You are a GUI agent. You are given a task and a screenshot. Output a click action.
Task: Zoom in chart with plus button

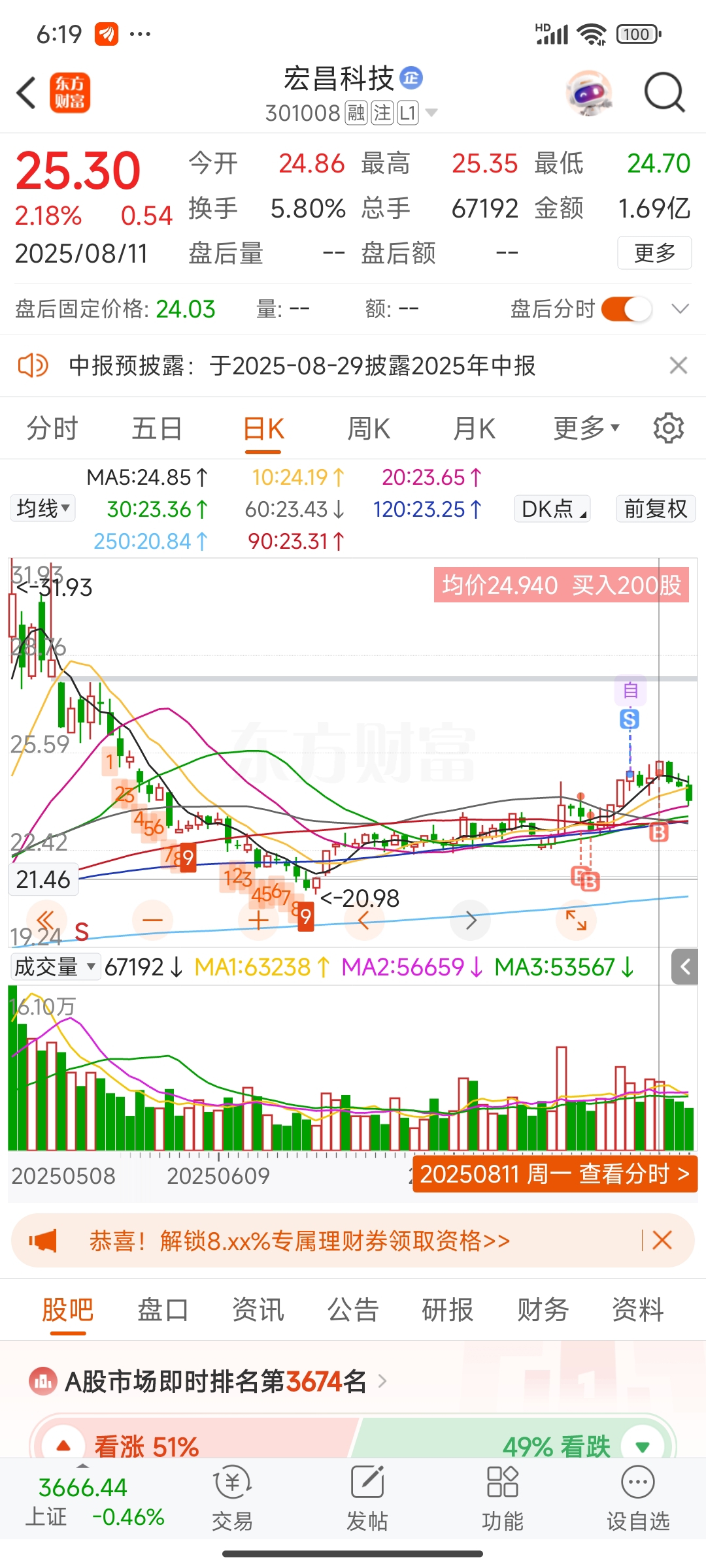click(258, 921)
